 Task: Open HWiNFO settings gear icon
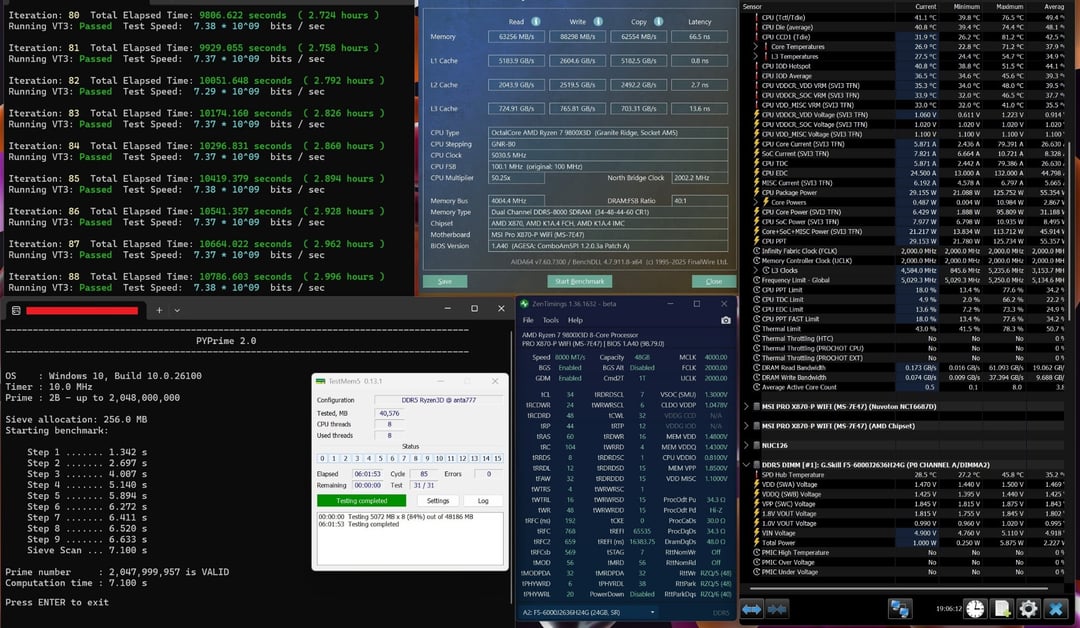click(x=1028, y=609)
